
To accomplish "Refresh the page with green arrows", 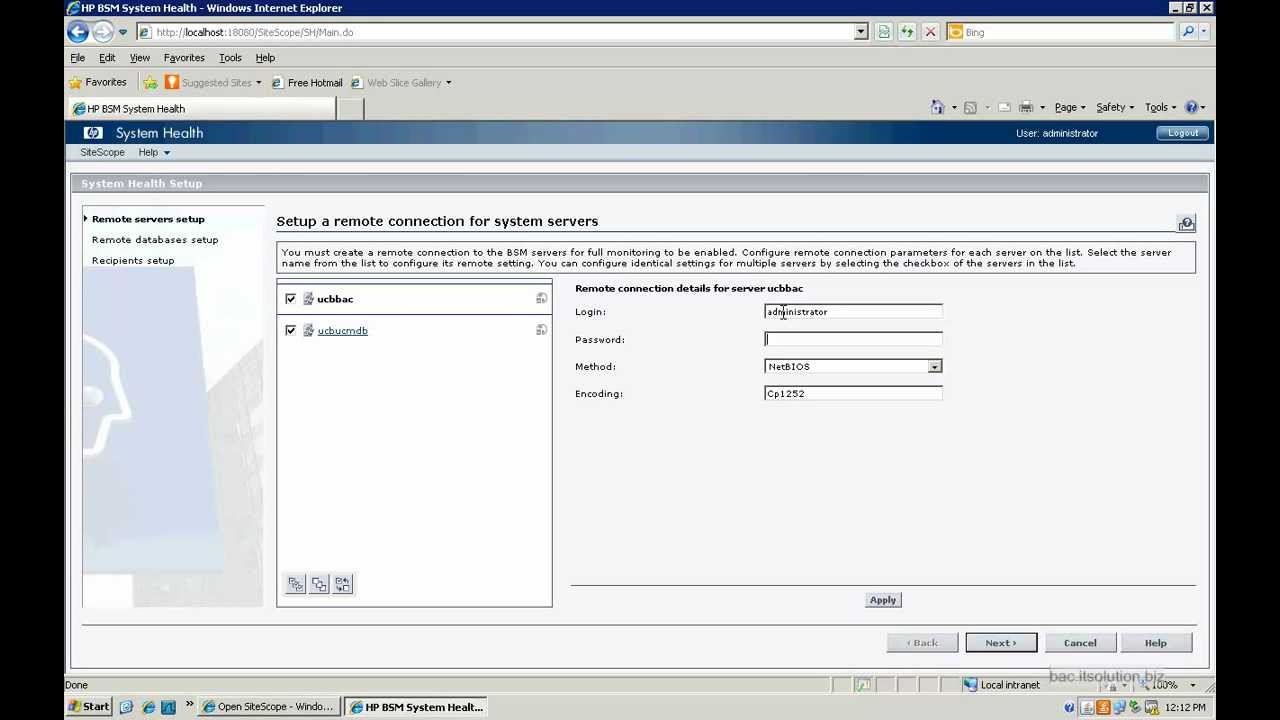I will tap(907, 32).
